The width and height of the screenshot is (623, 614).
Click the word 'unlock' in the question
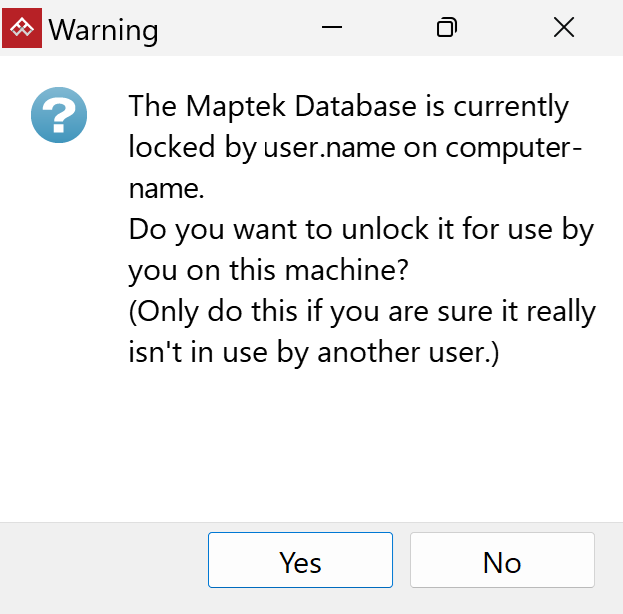(385, 229)
